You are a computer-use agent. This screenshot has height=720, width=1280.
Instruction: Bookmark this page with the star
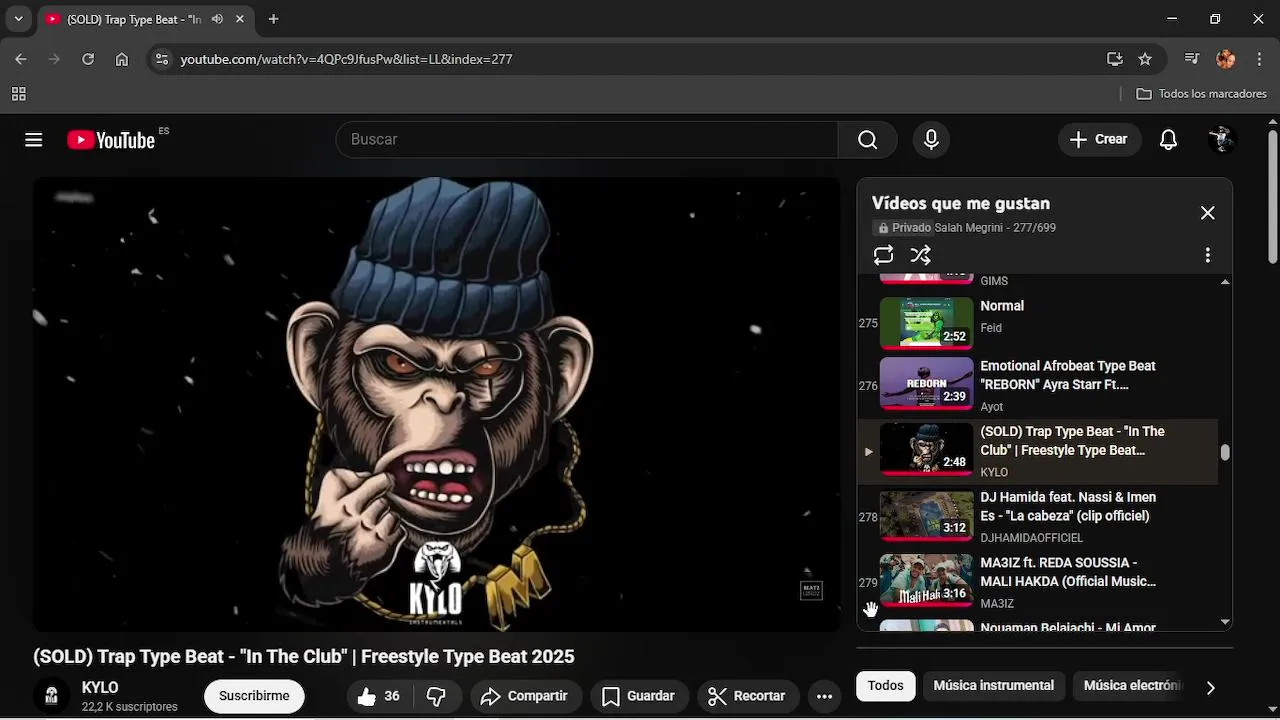click(x=1145, y=59)
